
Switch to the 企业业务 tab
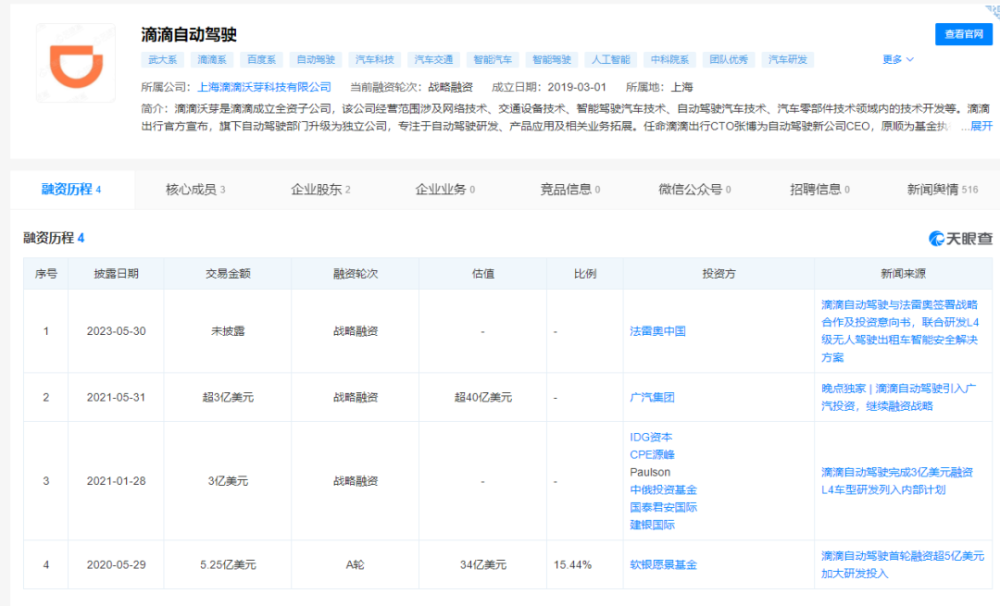445,189
